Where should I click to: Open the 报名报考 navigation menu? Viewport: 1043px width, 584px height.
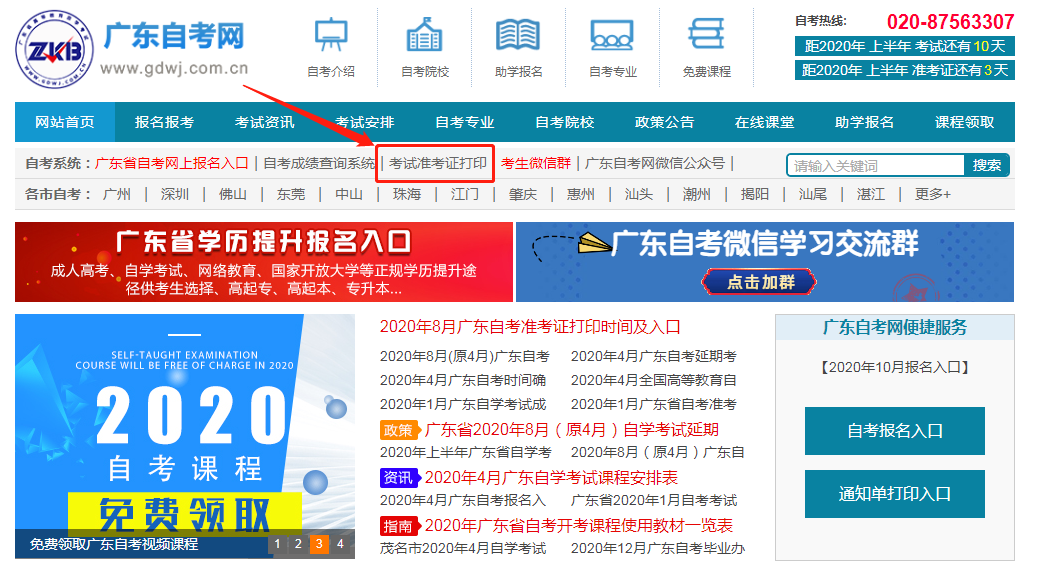click(165, 122)
